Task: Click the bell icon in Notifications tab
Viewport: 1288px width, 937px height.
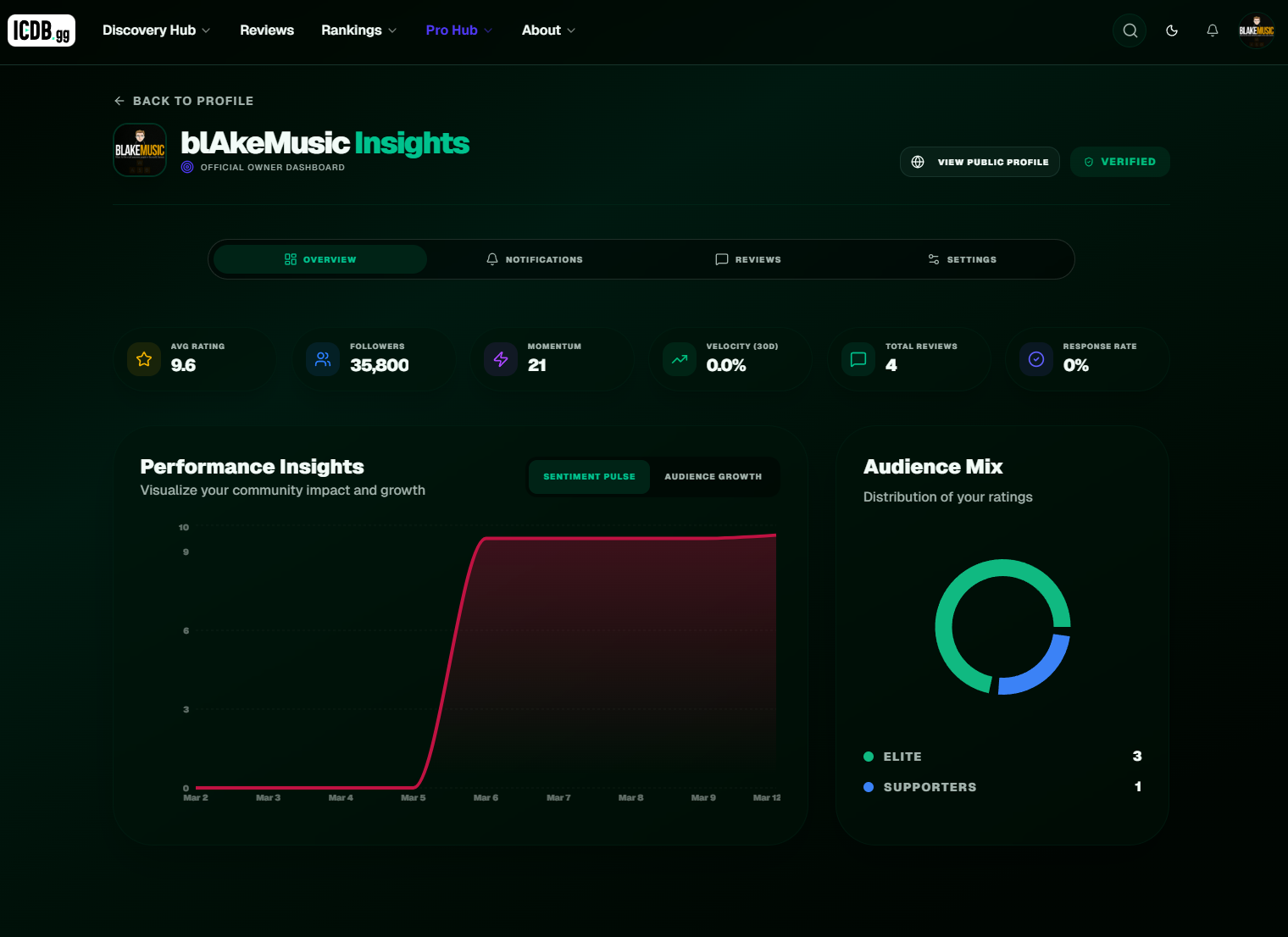Action: point(492,259)
